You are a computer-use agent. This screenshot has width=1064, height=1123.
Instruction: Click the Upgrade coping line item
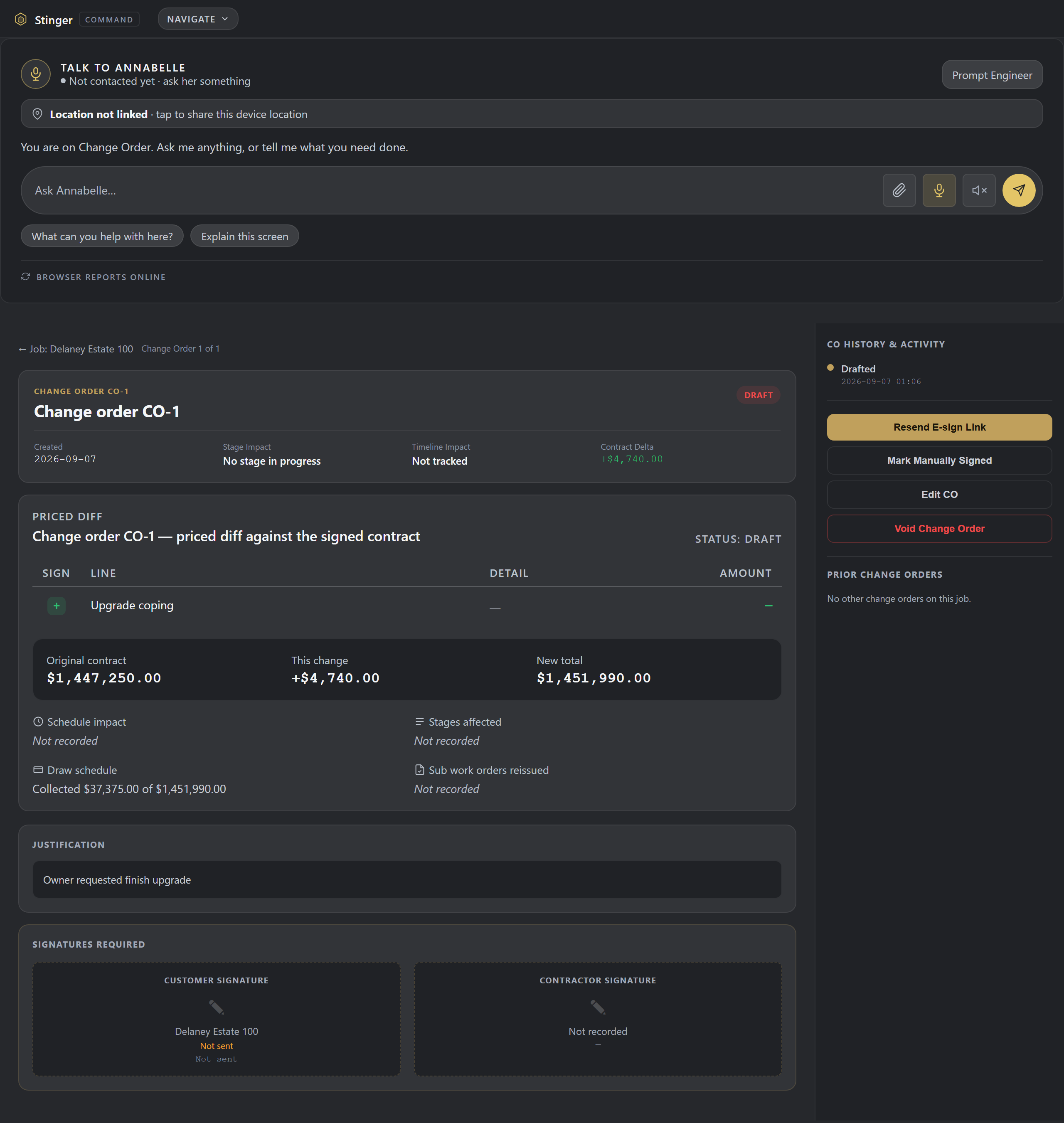[x=132, y=605]
